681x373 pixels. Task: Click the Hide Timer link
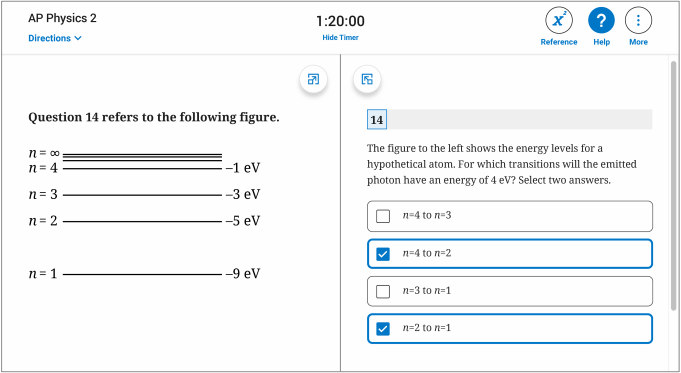click(340, 38)
